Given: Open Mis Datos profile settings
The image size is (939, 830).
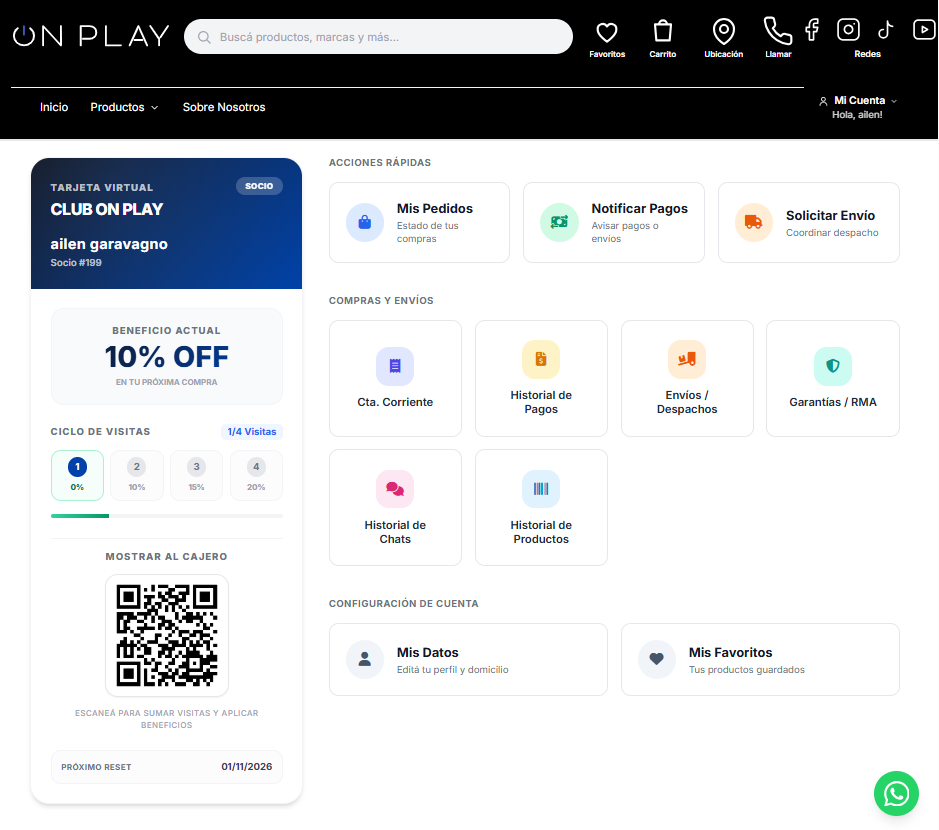Looking at the screenshot, I should [x=468, y=659].
